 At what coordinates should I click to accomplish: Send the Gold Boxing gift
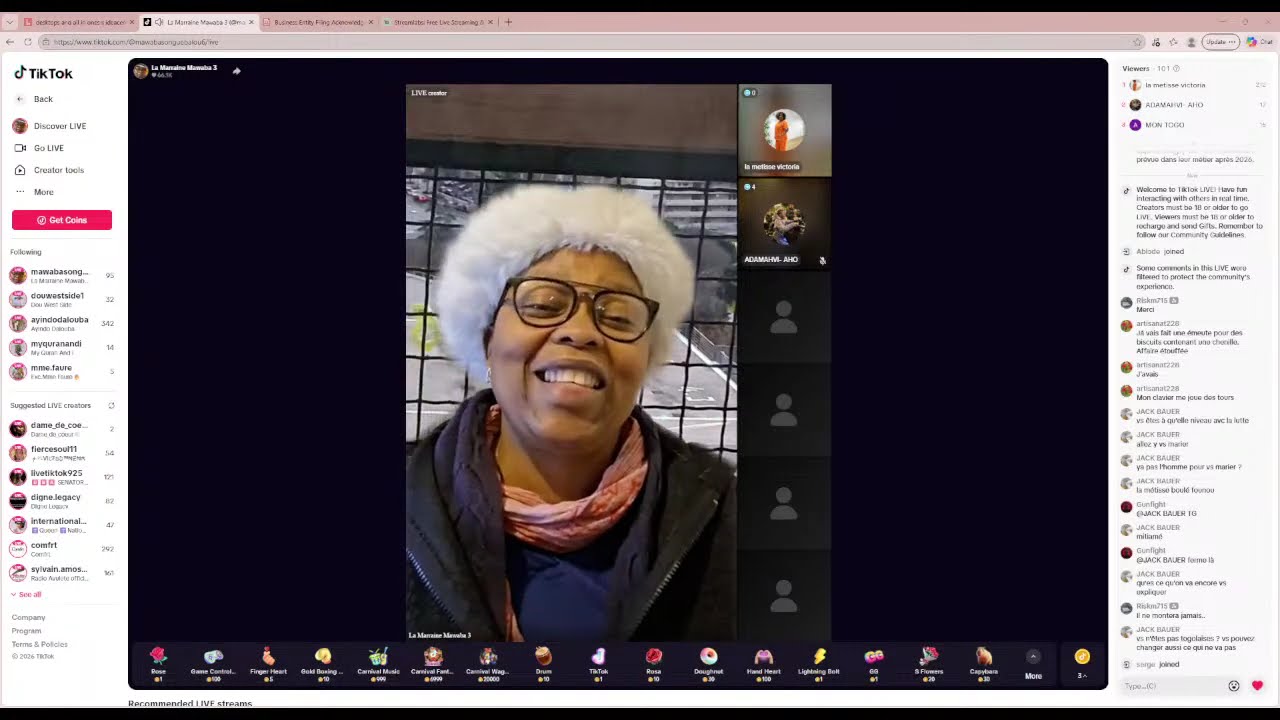(323, 663)
